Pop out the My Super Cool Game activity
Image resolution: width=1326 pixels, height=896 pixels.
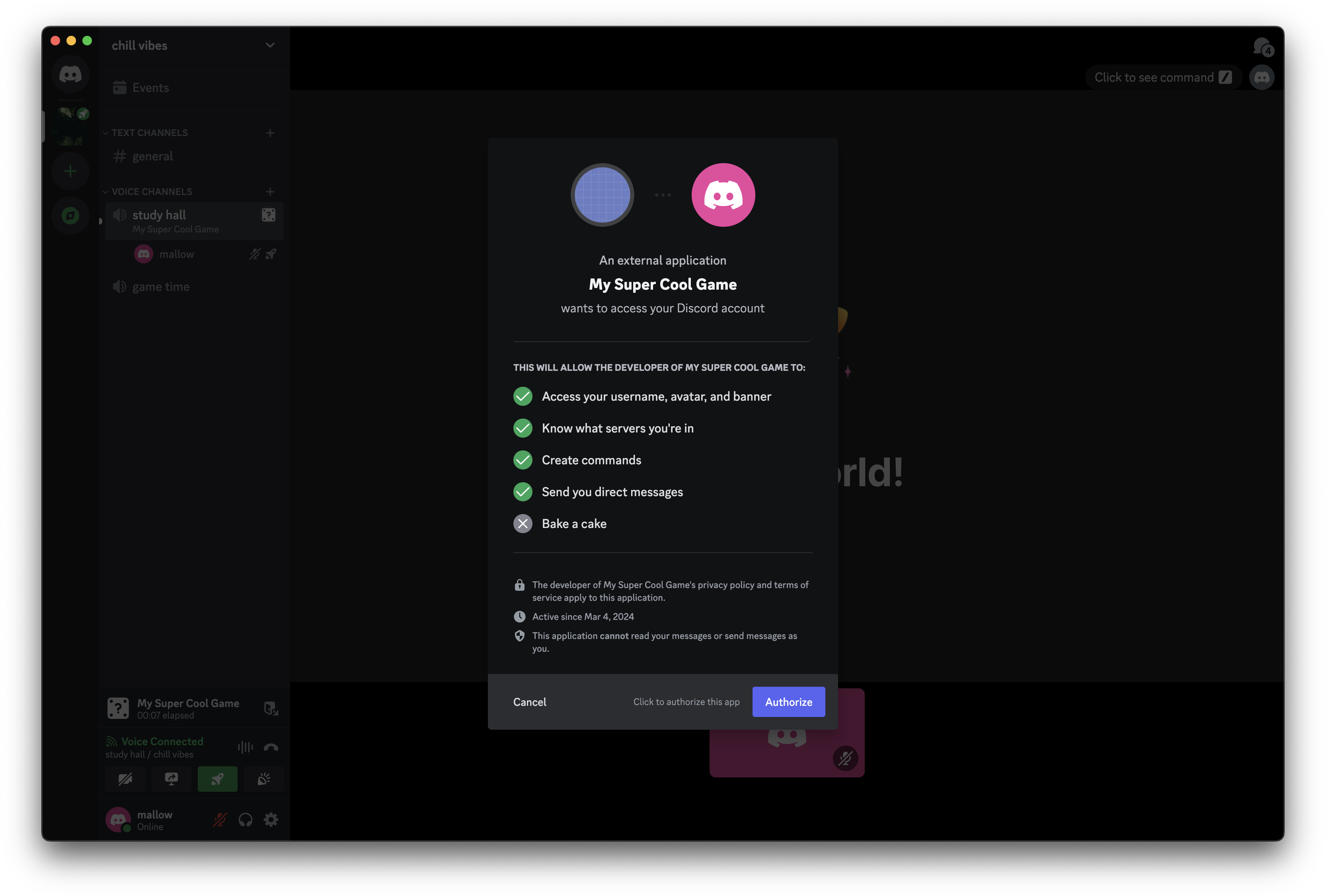click(271, 709)
